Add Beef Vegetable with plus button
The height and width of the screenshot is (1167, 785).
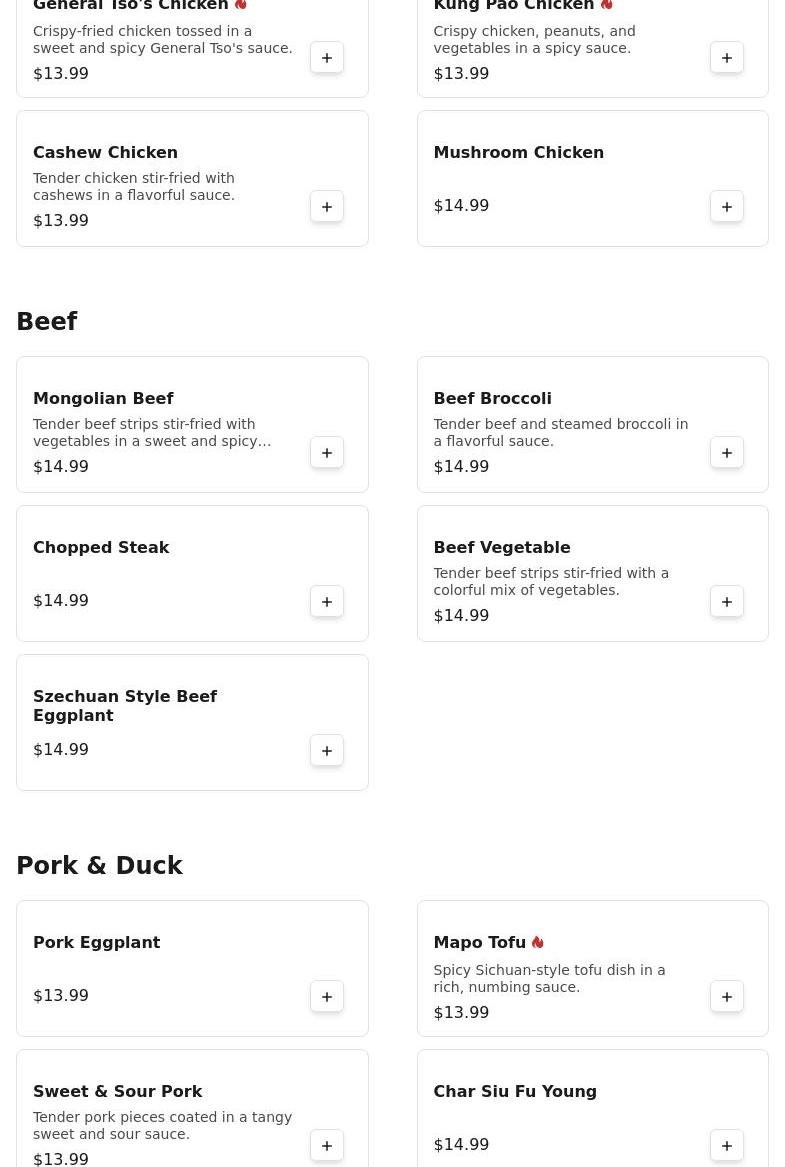[x=727, y=602]
